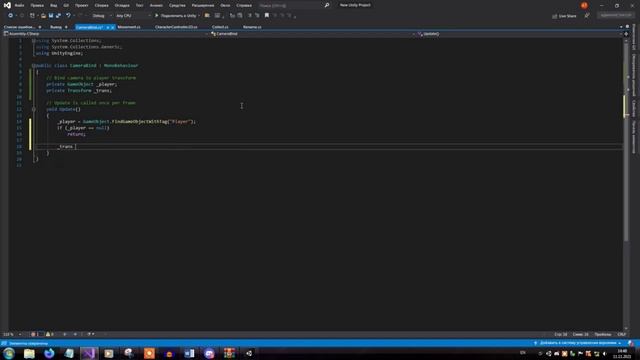The height and width of the screenshot is (360, 640).
Task: Switch to the Список ошибок tab
Action: (x=20, y=27)
